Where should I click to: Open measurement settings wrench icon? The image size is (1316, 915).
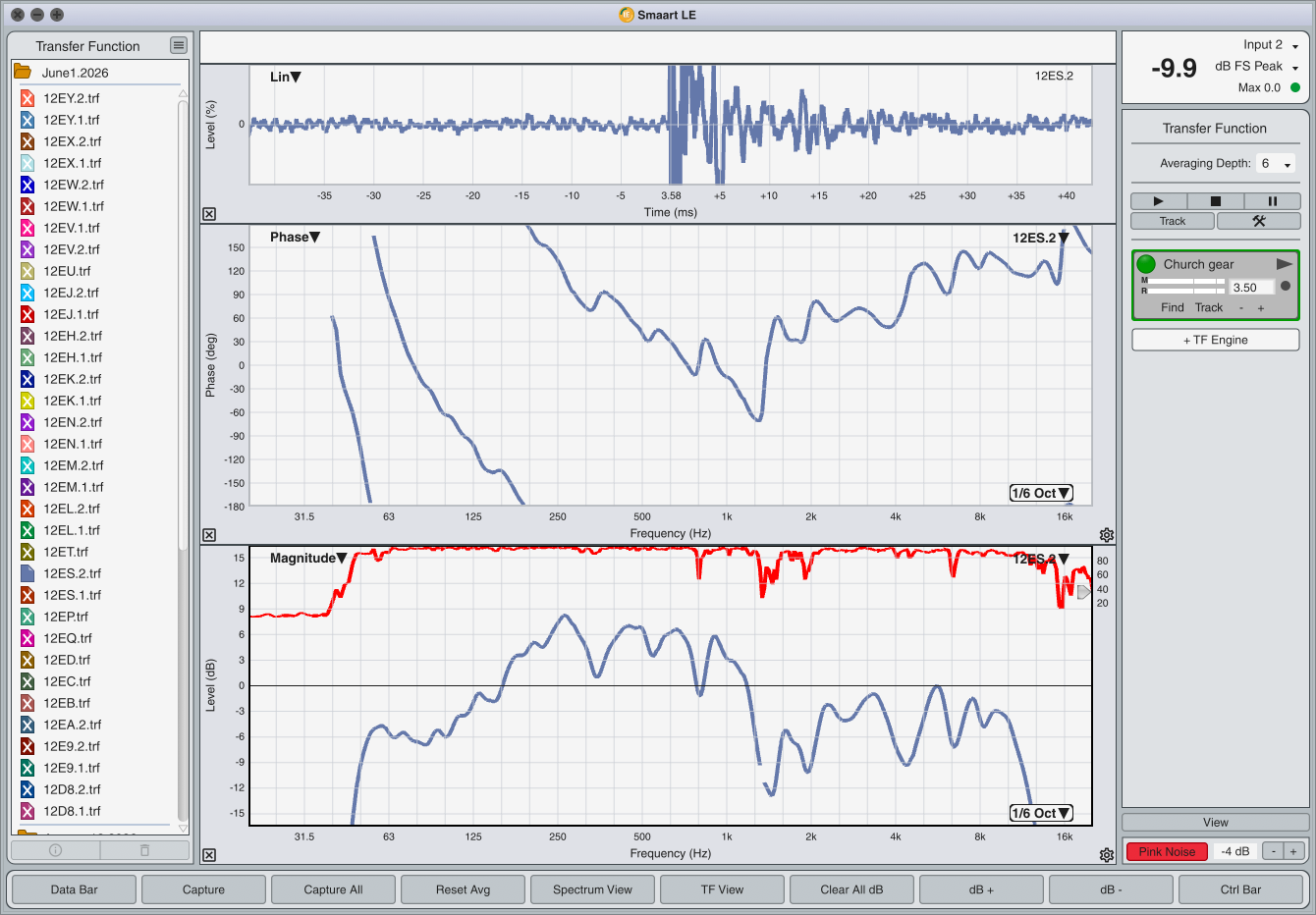pyautogui.click(x=1258, y=221)
